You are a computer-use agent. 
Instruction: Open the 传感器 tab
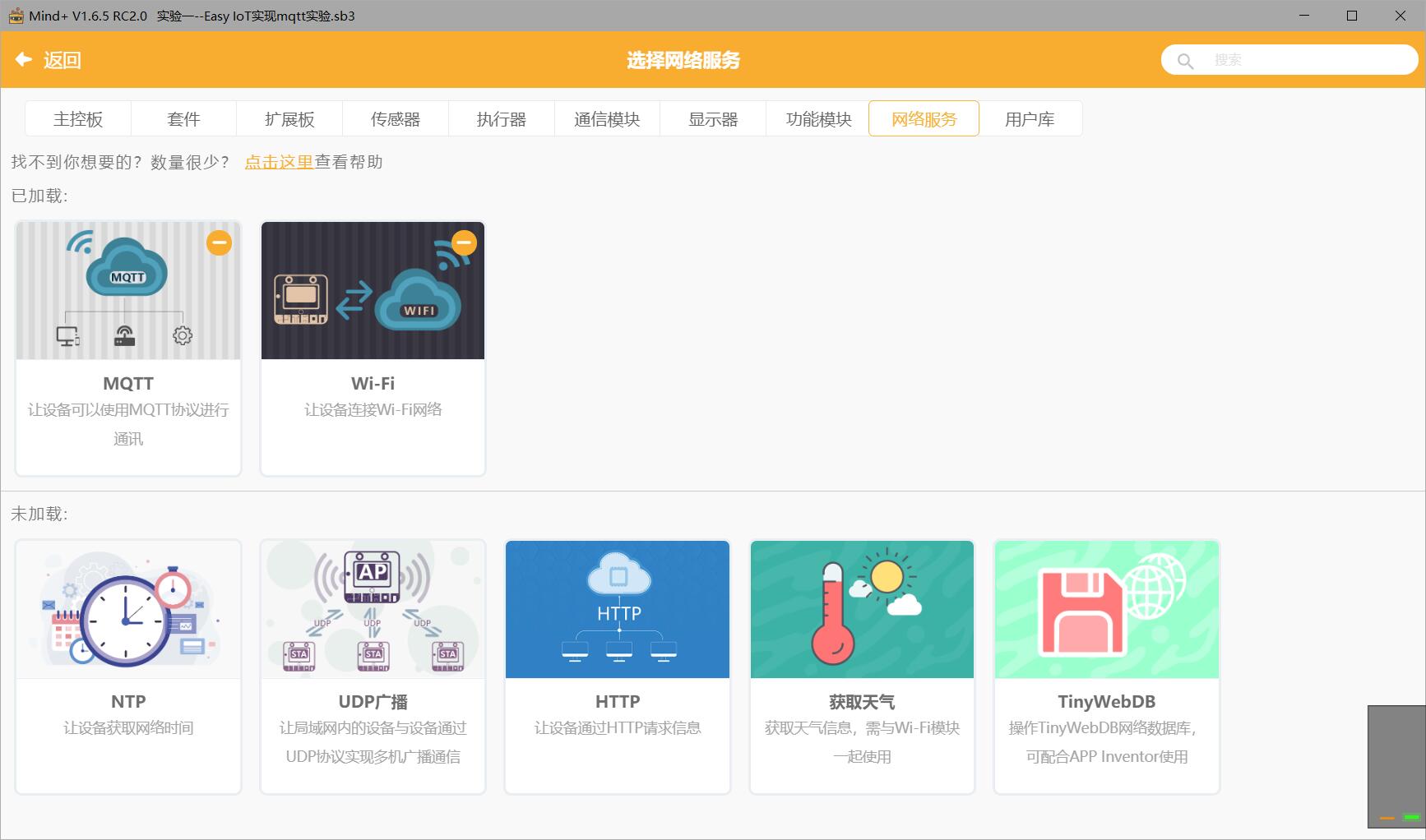(x=396, y=119)
